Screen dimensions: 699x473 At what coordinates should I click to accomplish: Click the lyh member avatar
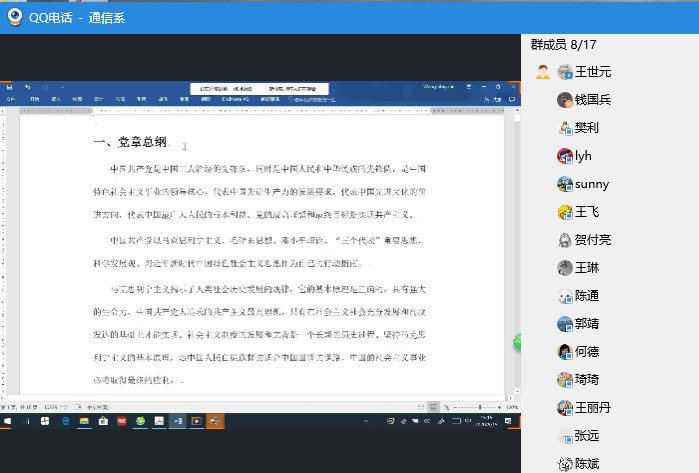coord(565,156)
